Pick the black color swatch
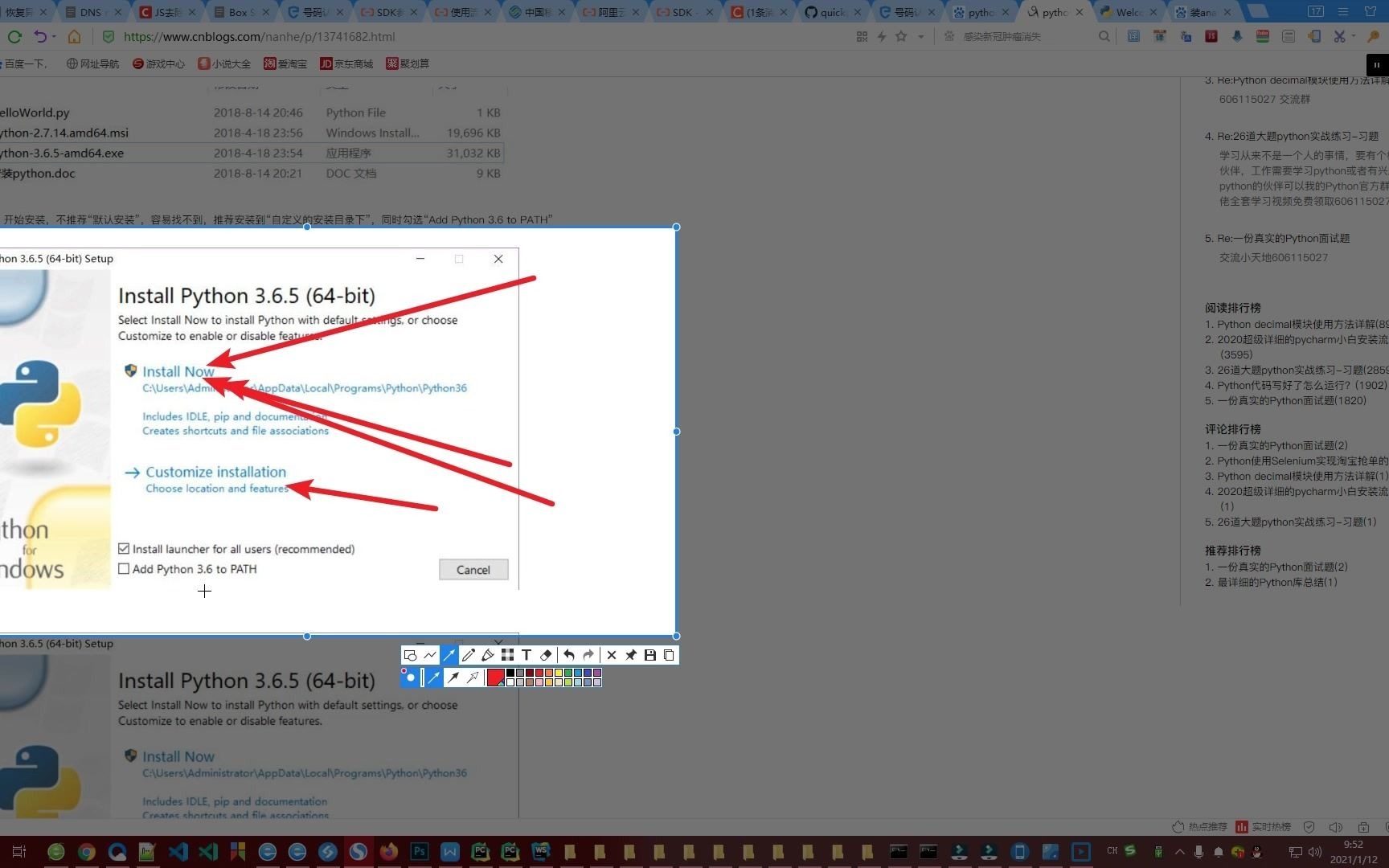 point(510,673)
